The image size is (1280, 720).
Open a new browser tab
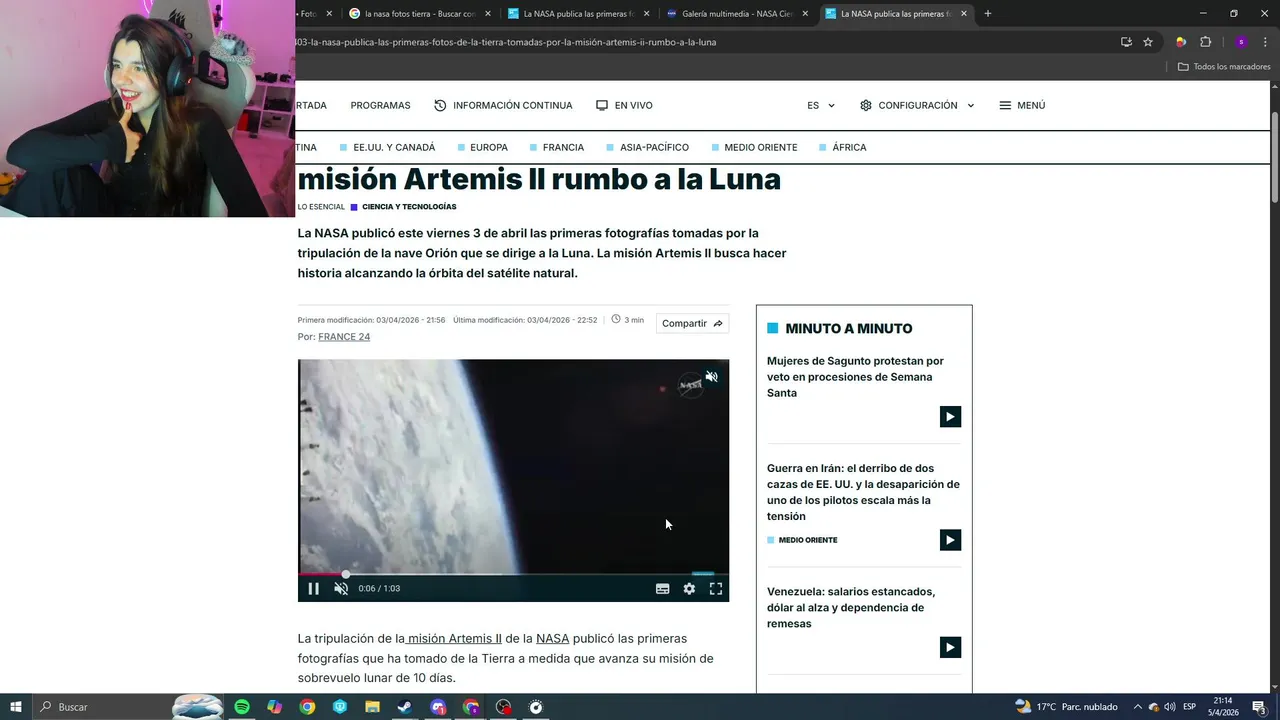988,14
